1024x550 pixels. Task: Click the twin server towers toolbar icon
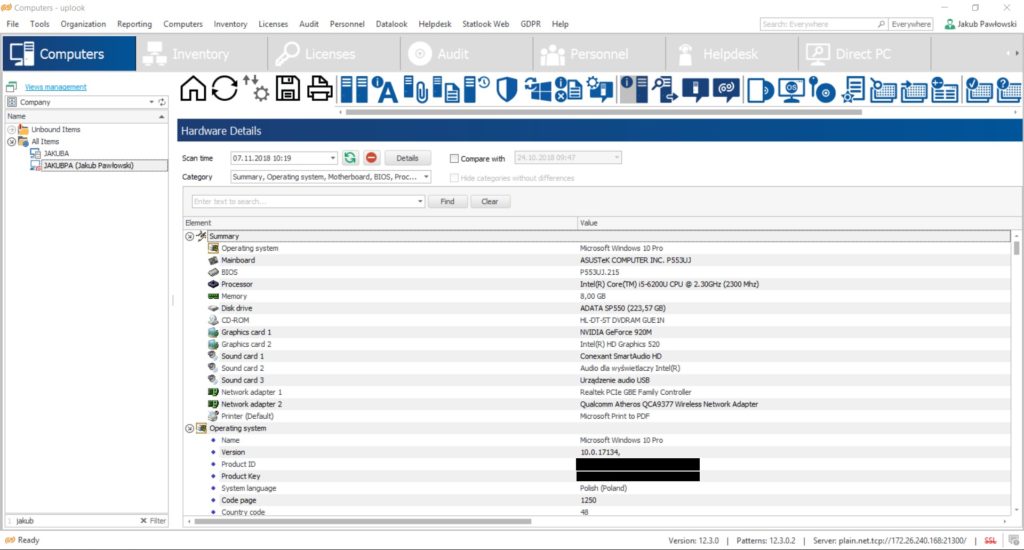pos(355,89)
